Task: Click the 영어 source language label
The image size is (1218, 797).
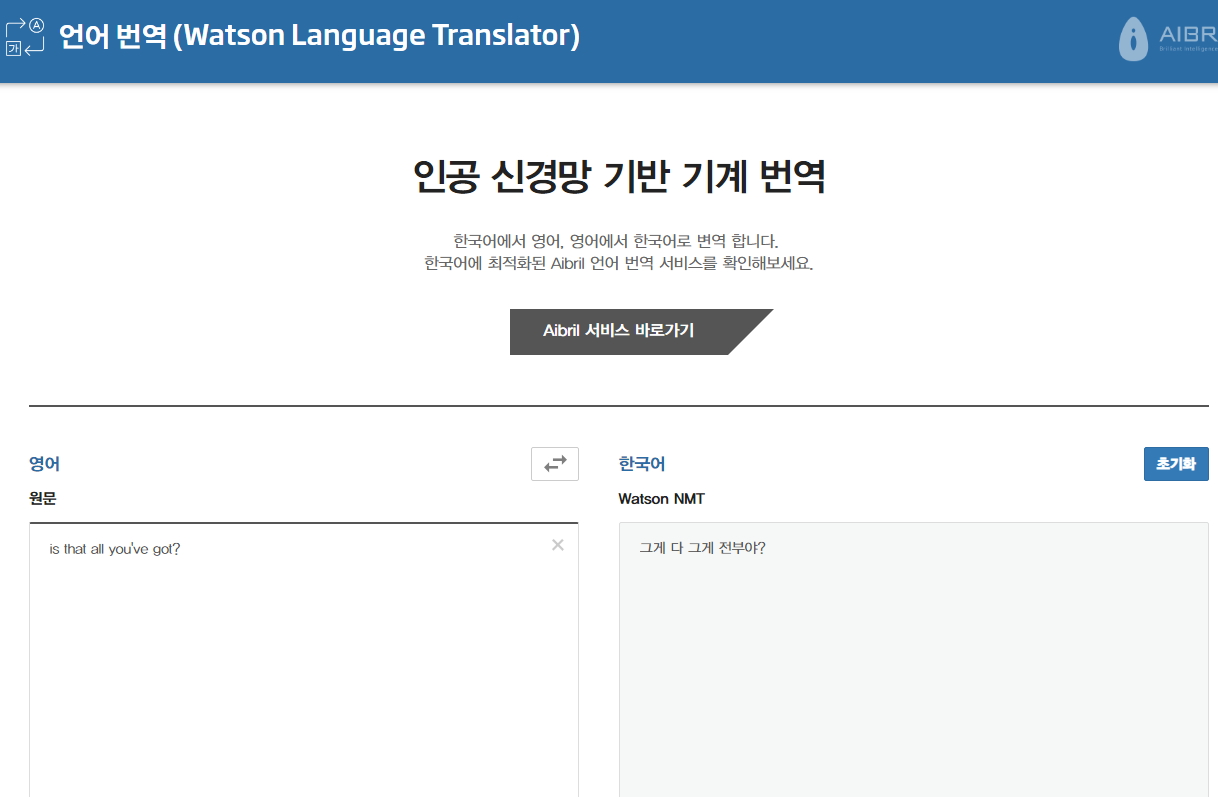Action: 45,464
